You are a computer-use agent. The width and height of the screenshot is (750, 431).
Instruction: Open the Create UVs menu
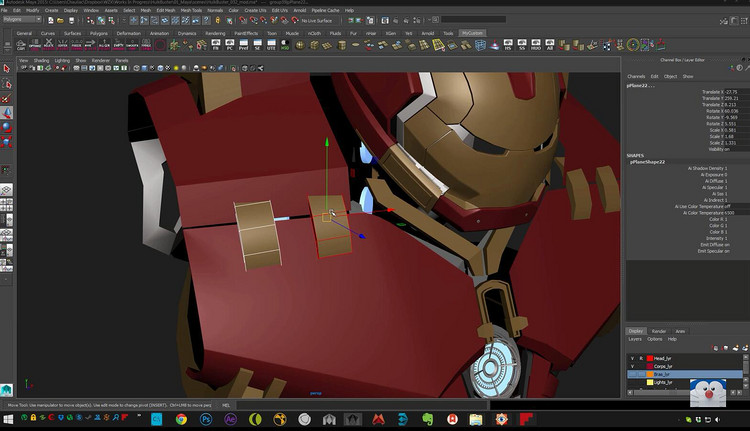[x=255, y=10]
